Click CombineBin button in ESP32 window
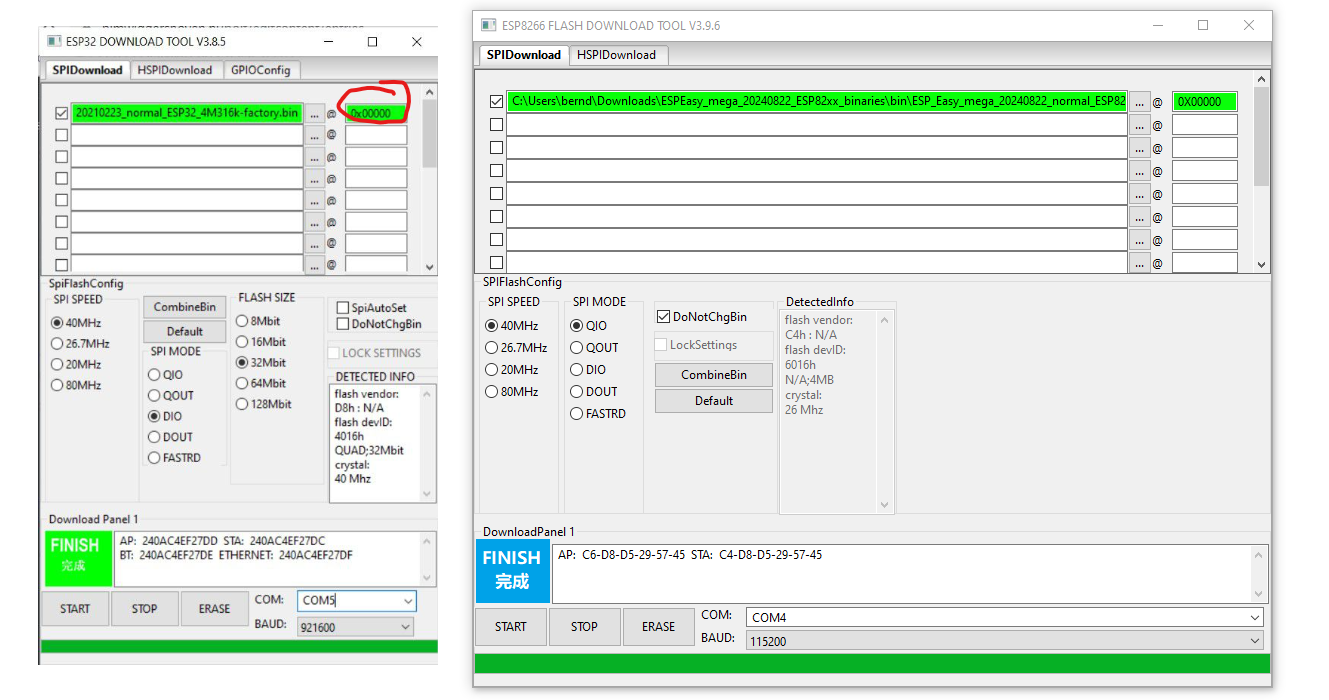1329x700 pixels. 185,307
